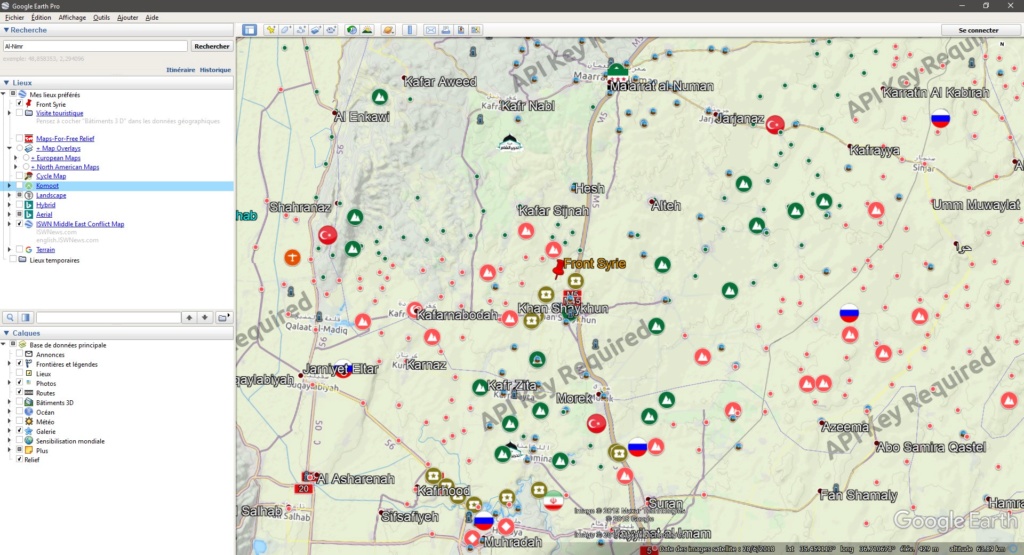This screenshot has width=1024, height=555.
Task: Enable the Maps-For-Free Relief checkbox
Action: [20, 138]
